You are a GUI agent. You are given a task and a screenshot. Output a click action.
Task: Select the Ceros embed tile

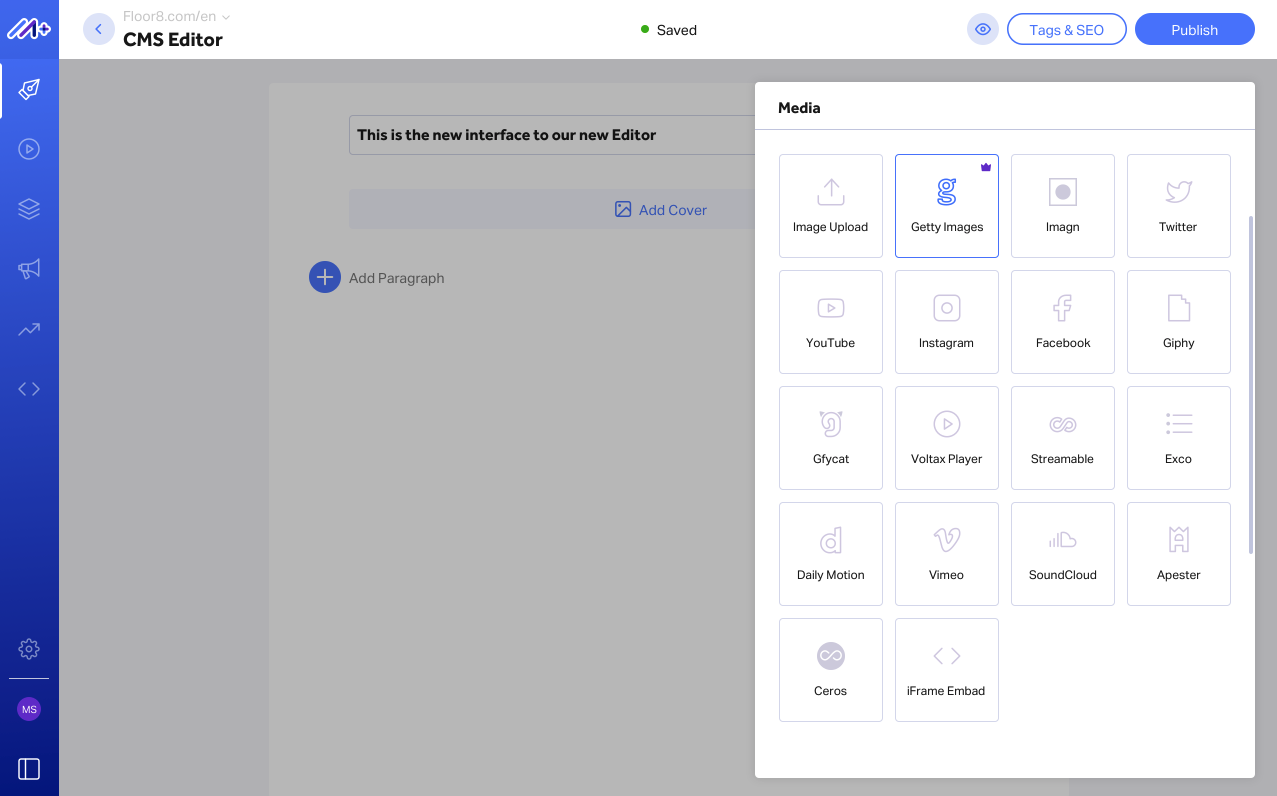click(x=830, y=670)
